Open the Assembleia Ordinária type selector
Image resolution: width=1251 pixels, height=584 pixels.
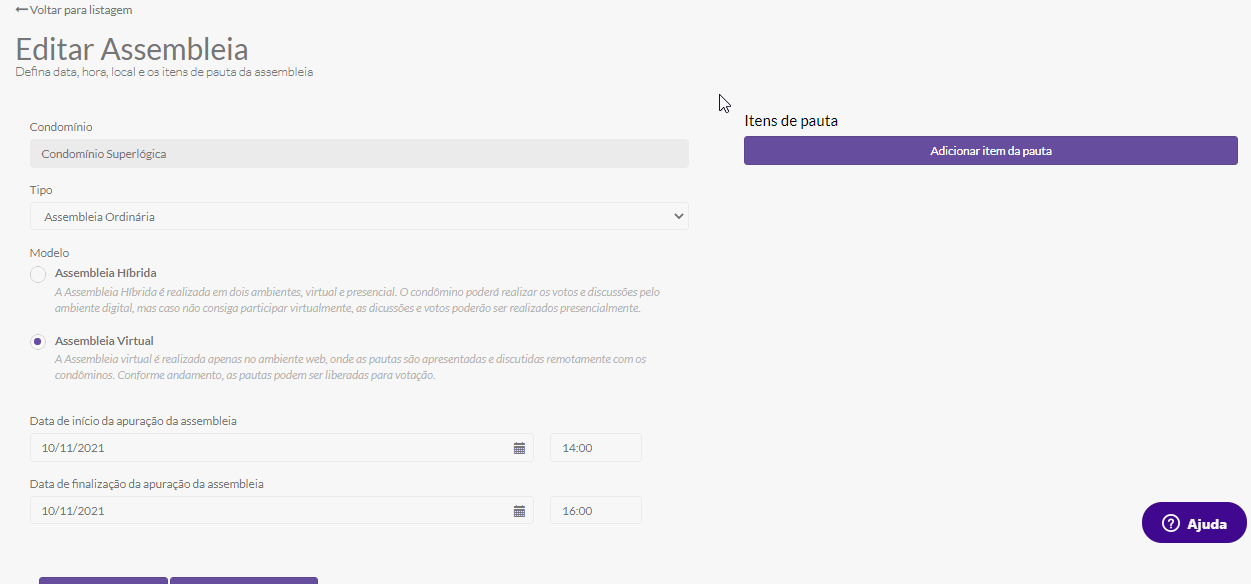pyautogui.click(x=359, y=216)
